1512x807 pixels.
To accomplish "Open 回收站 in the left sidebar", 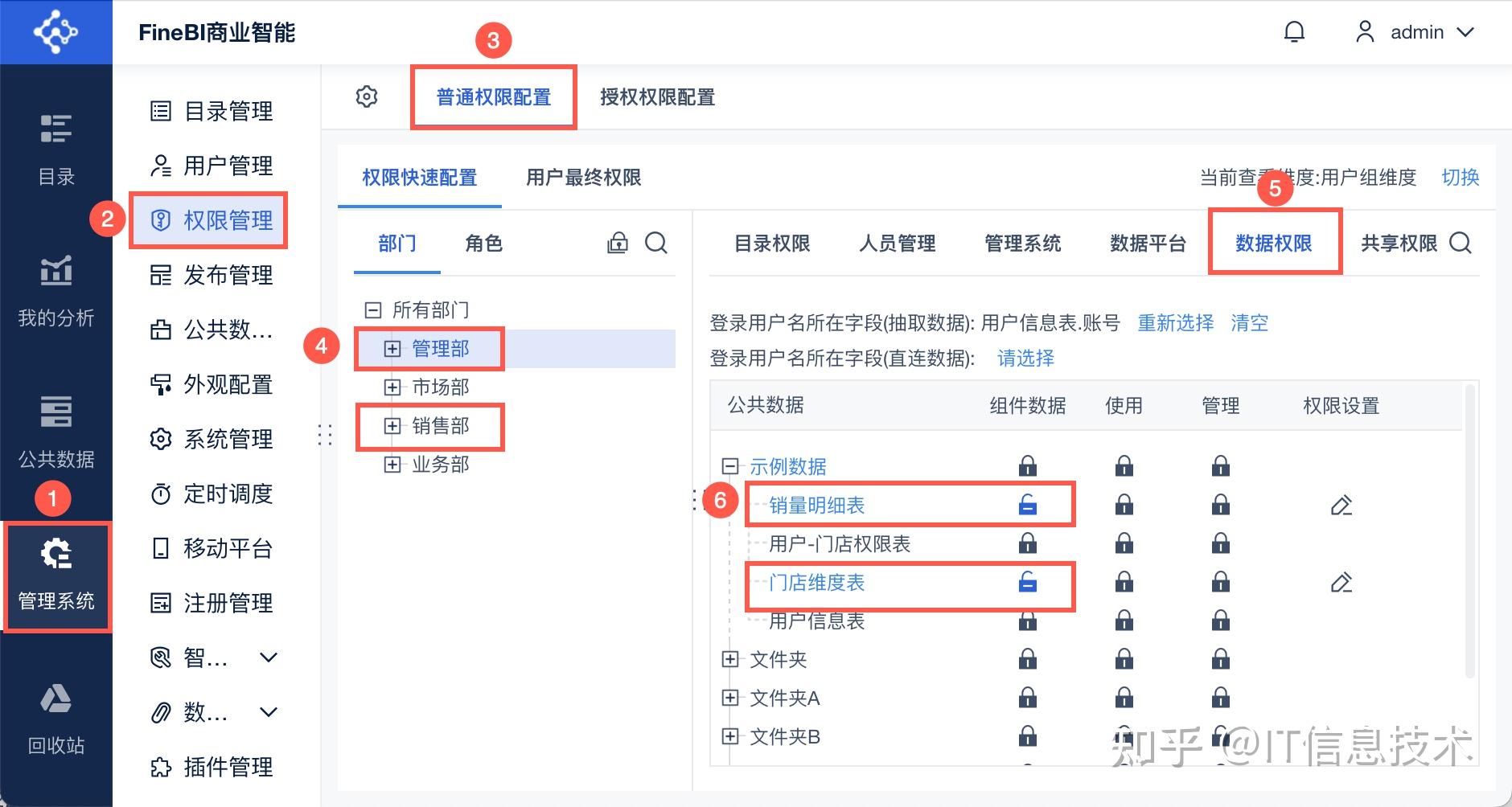I will (56, 719).
